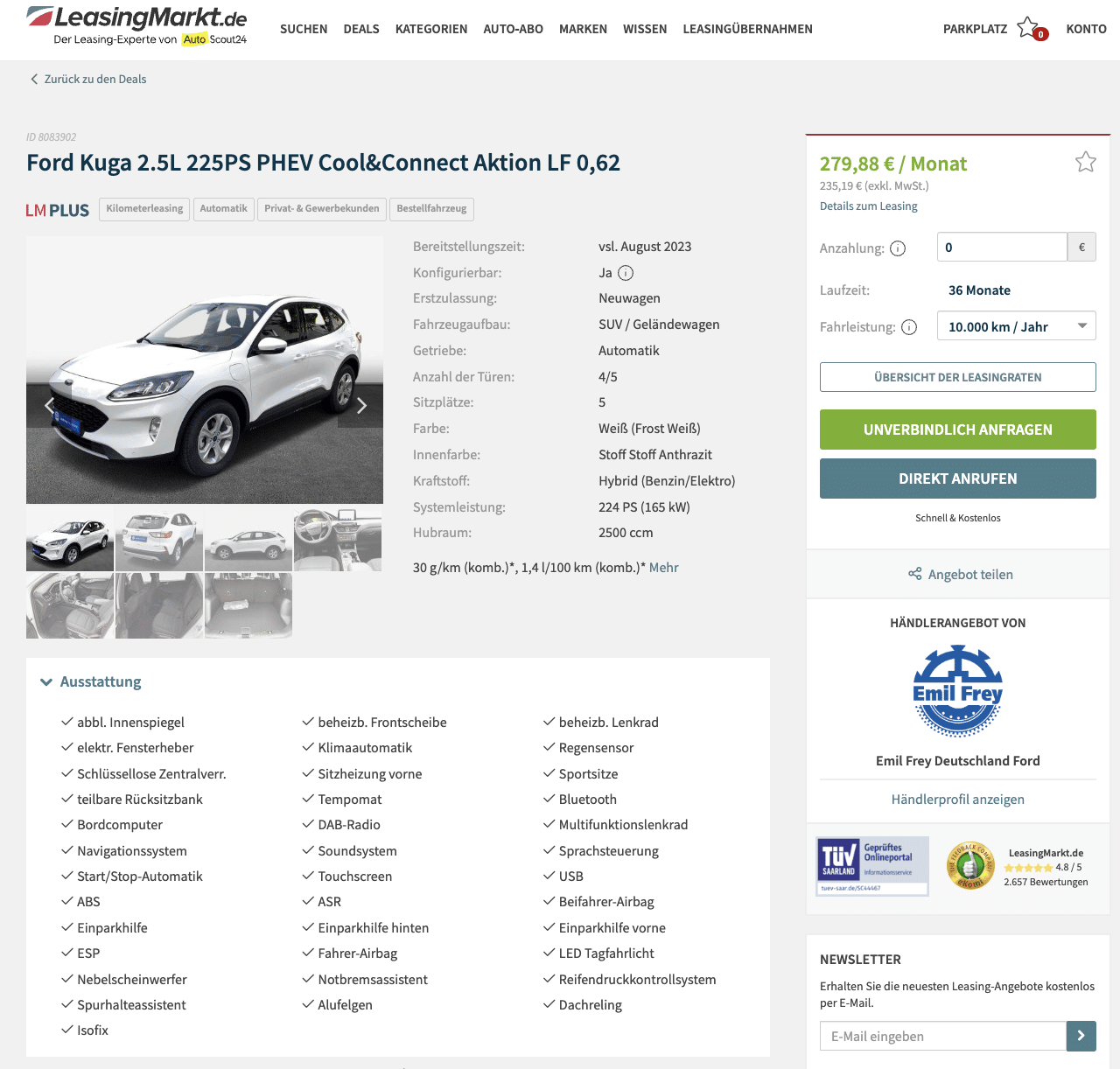Select third thumbnail, side view of car

(x=248, y=540)
